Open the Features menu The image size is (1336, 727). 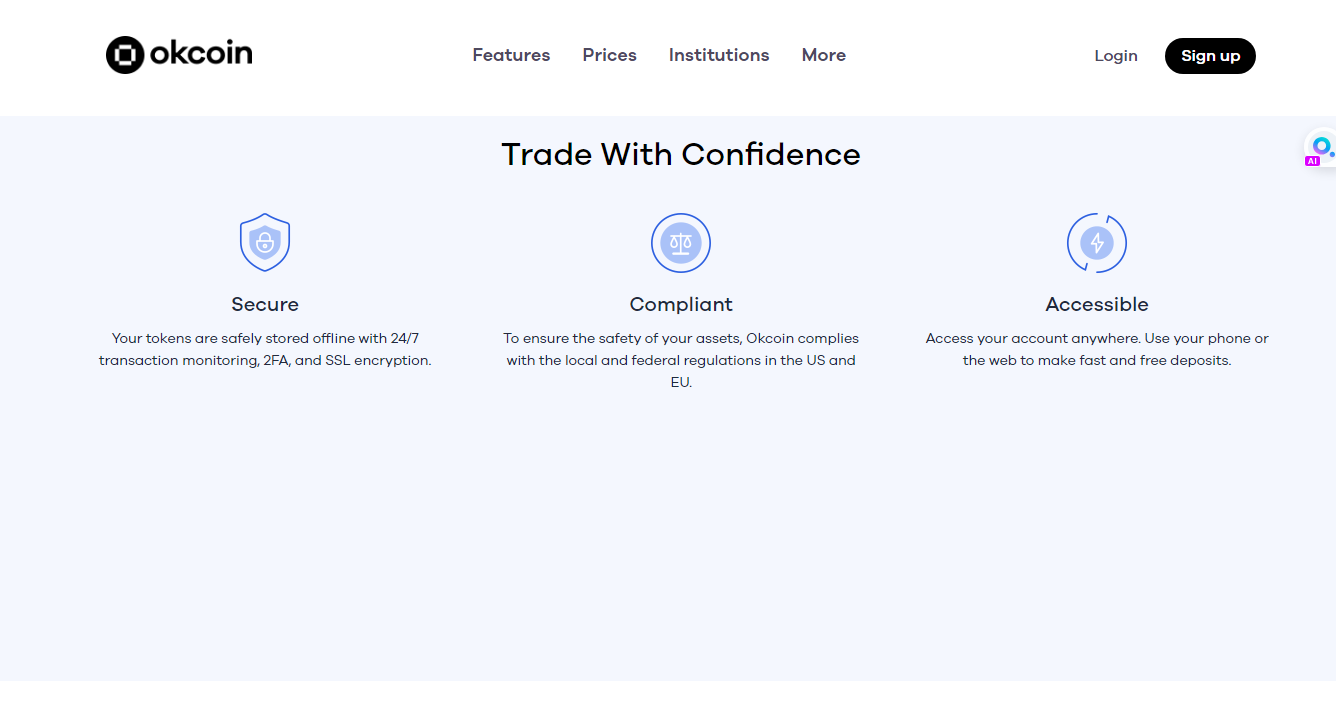coord(511,55)
